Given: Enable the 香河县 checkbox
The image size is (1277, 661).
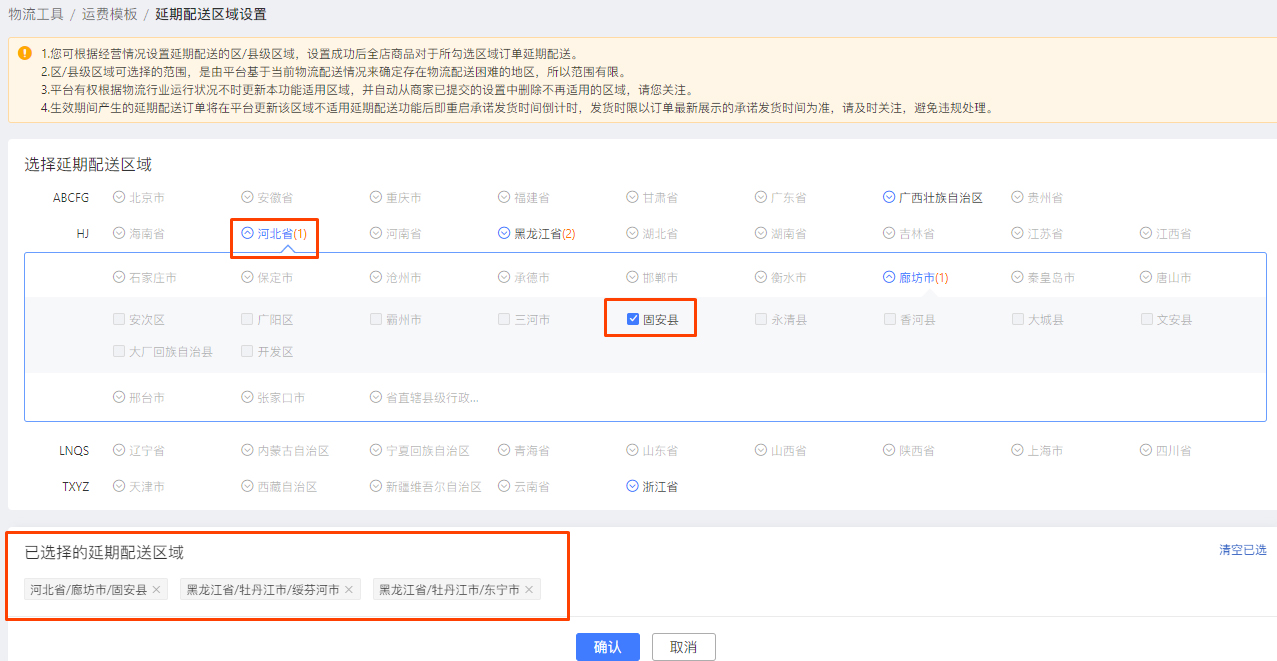Looking at the screenshot, I should click(x=888, y=318).
